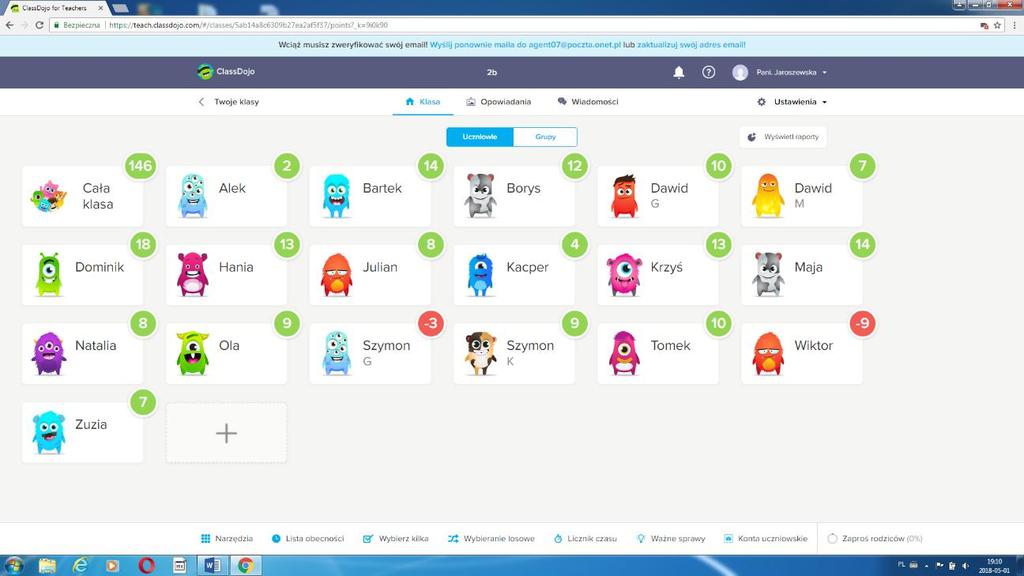Click the 146 class points badge

140,166
